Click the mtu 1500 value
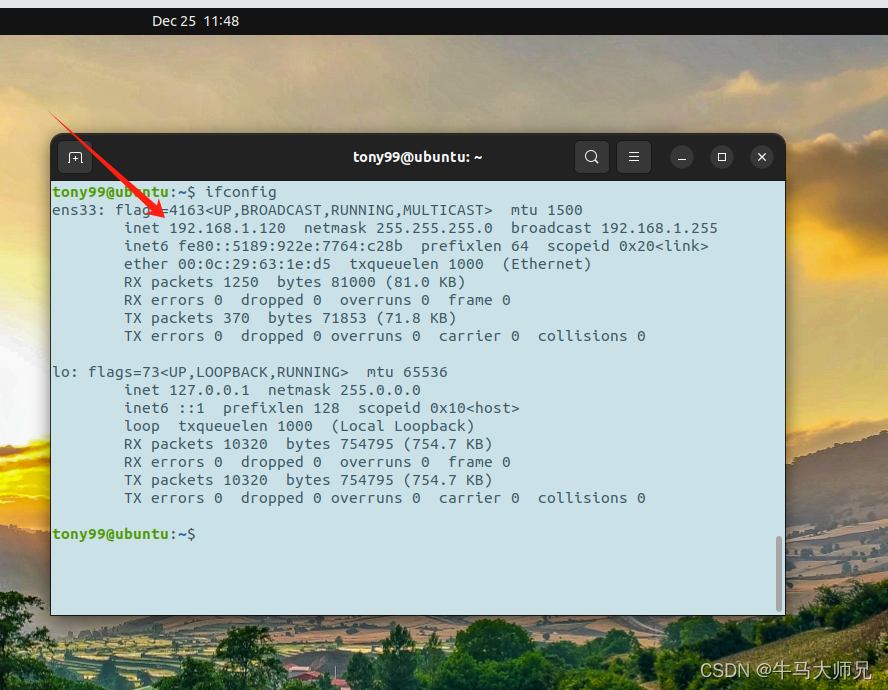 546,209
